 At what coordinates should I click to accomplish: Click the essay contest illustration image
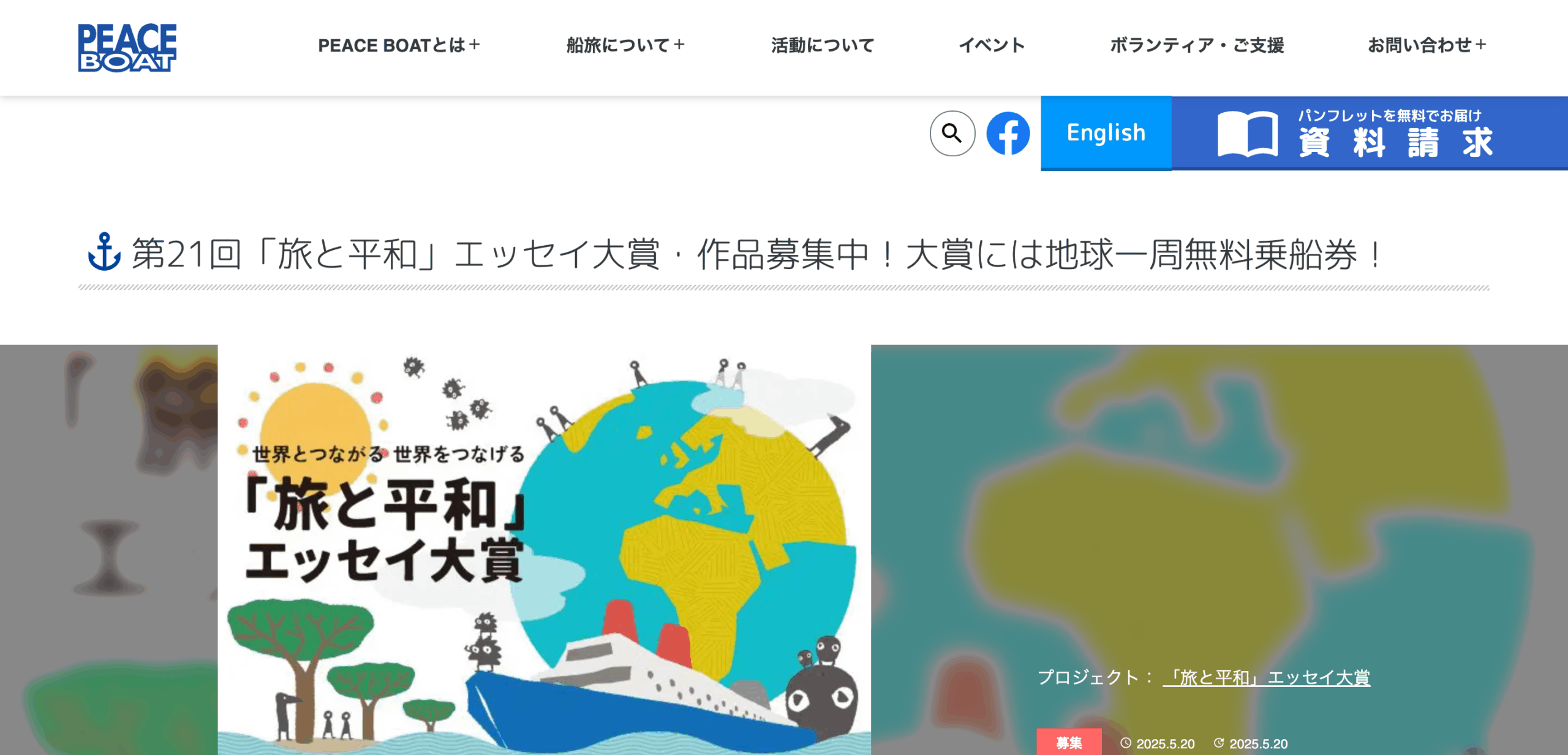point(545,550)
